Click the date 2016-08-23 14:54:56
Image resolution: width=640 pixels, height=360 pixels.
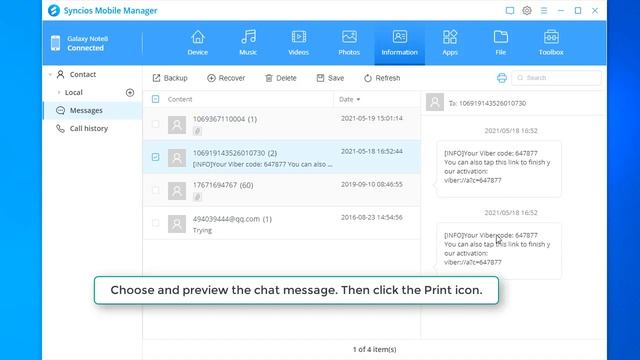(372, 218)
